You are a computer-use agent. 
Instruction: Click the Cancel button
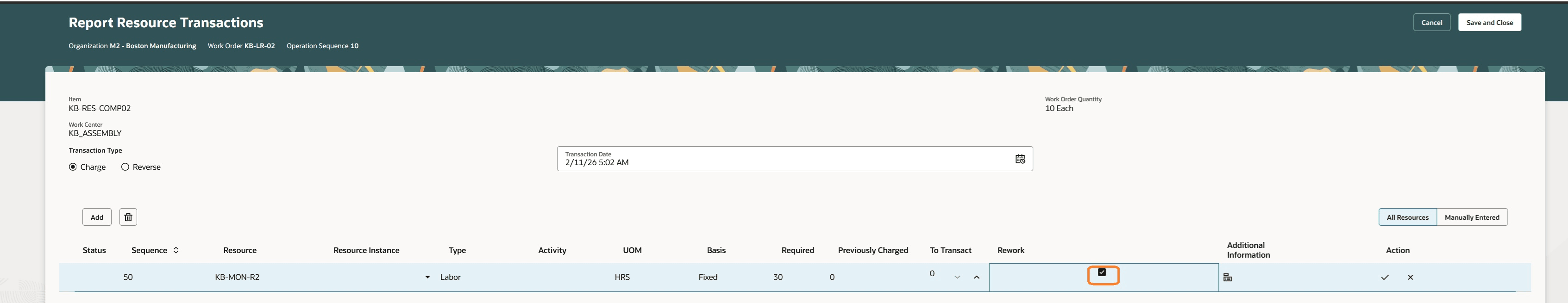(1432, 23)
